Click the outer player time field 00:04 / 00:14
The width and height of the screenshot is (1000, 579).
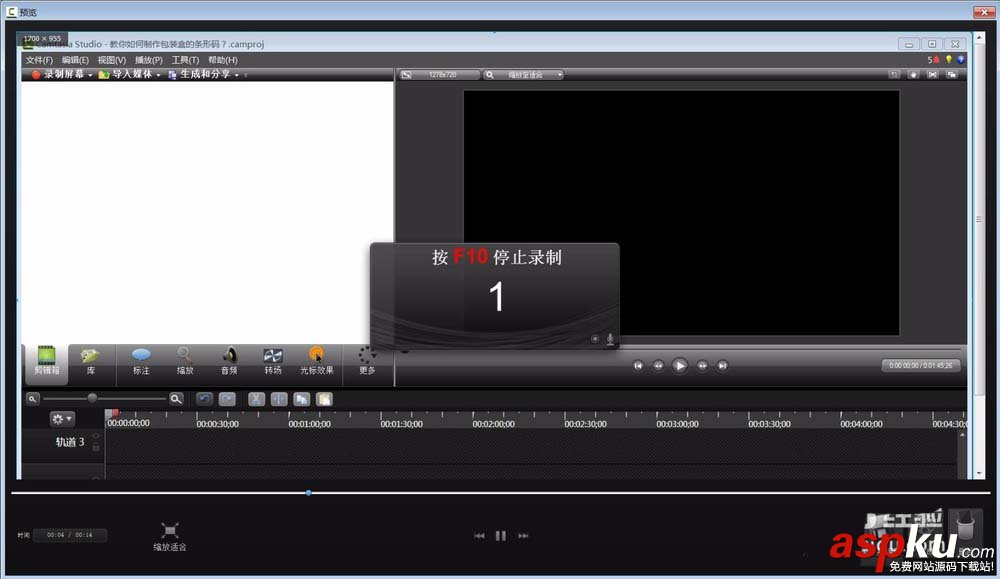tap(70, 535)
